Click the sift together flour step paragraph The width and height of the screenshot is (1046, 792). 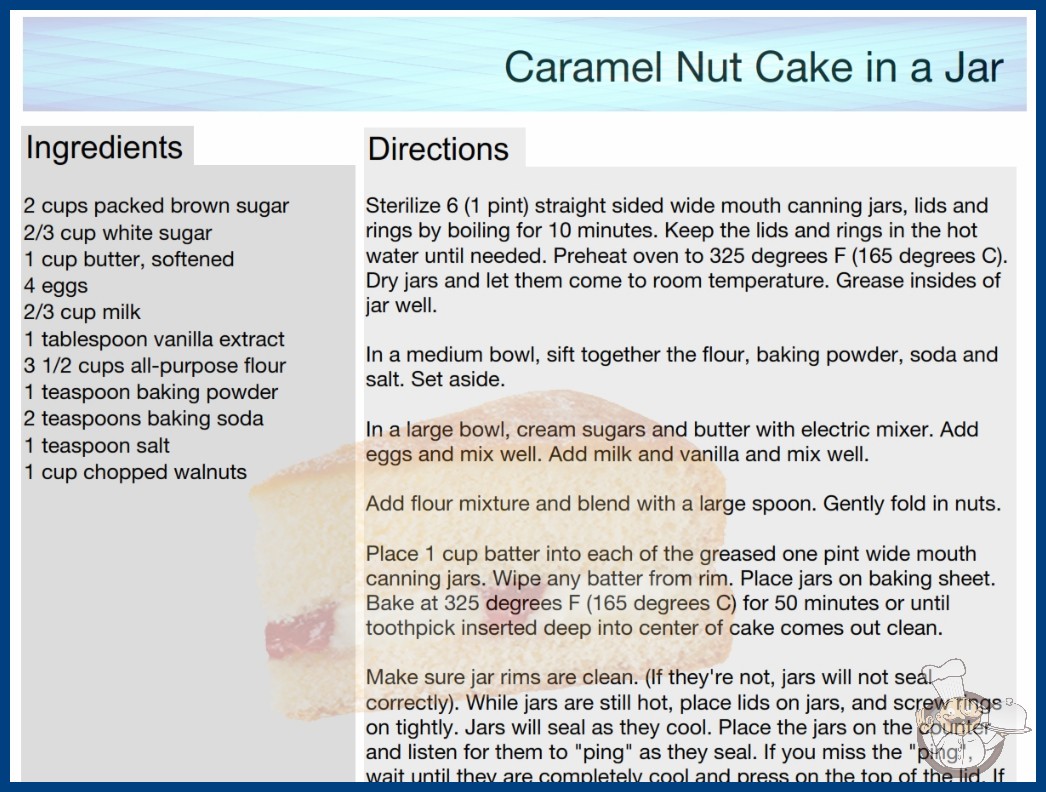[682, 367]
